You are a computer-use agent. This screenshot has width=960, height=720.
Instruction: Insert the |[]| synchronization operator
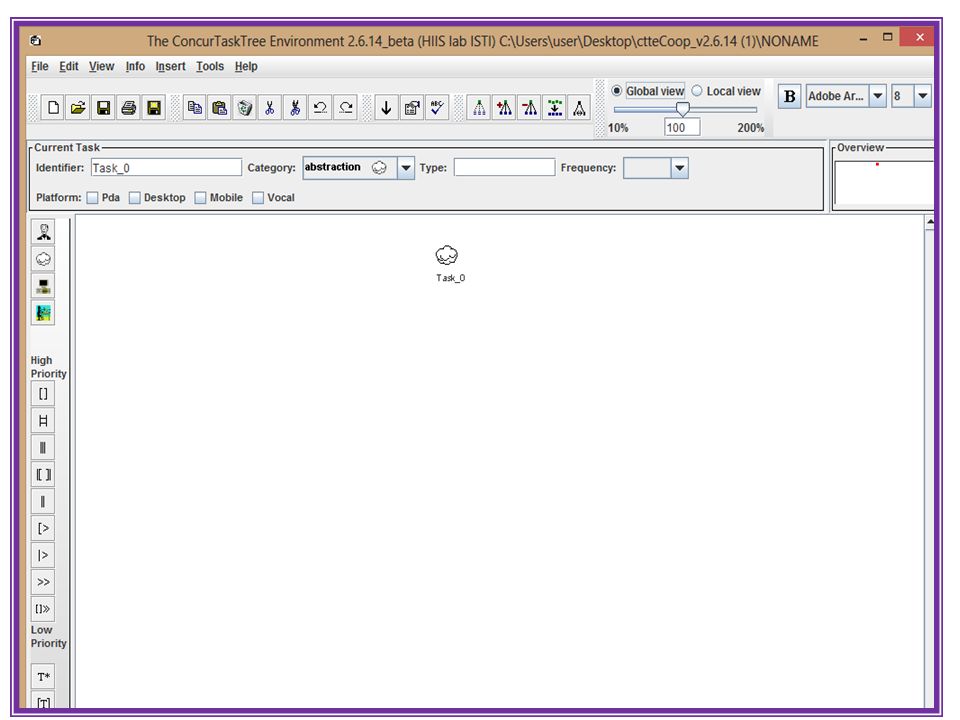click(43, 474)
